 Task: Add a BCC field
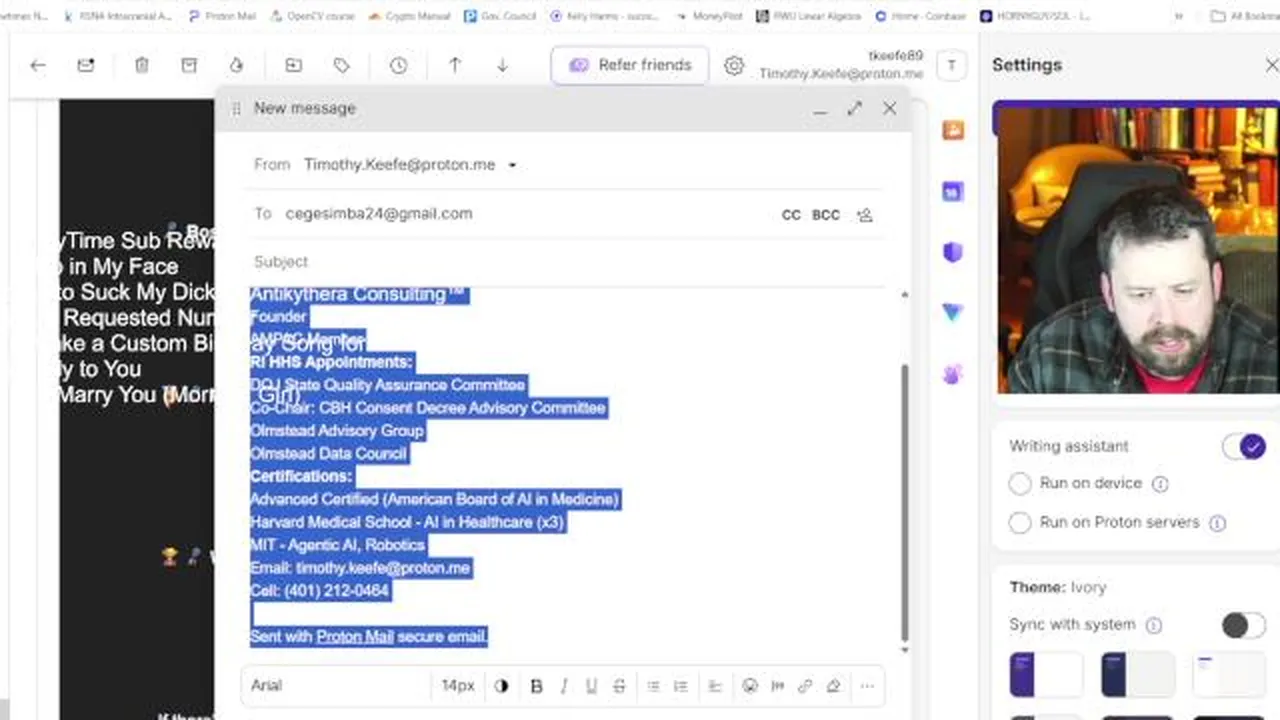point(826,215)
